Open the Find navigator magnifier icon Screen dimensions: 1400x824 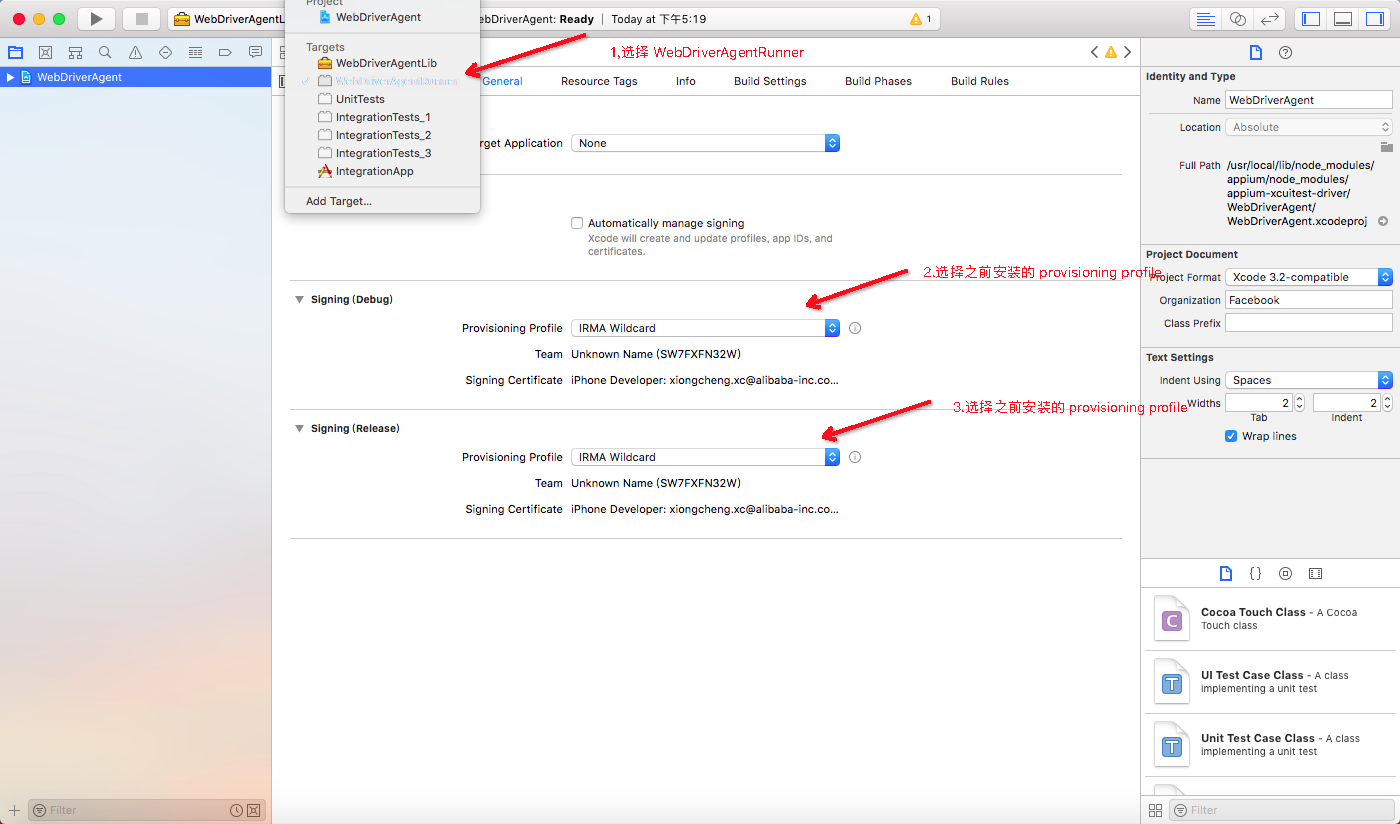105,52
